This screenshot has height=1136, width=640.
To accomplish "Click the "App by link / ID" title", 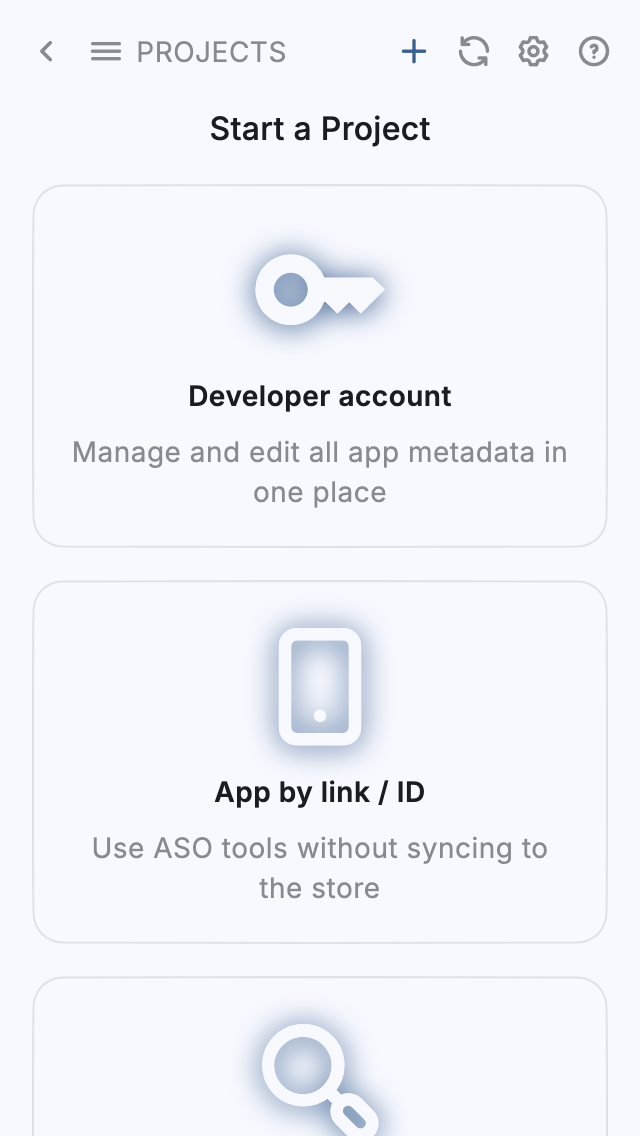I will point(320,792).
